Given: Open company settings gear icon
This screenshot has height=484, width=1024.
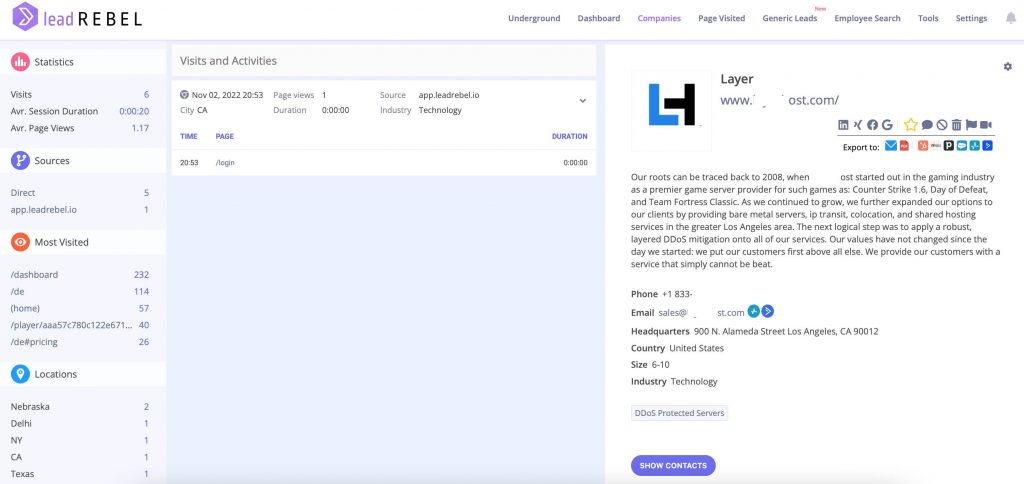Looking at the screenshot, I should click(1008, 67).
